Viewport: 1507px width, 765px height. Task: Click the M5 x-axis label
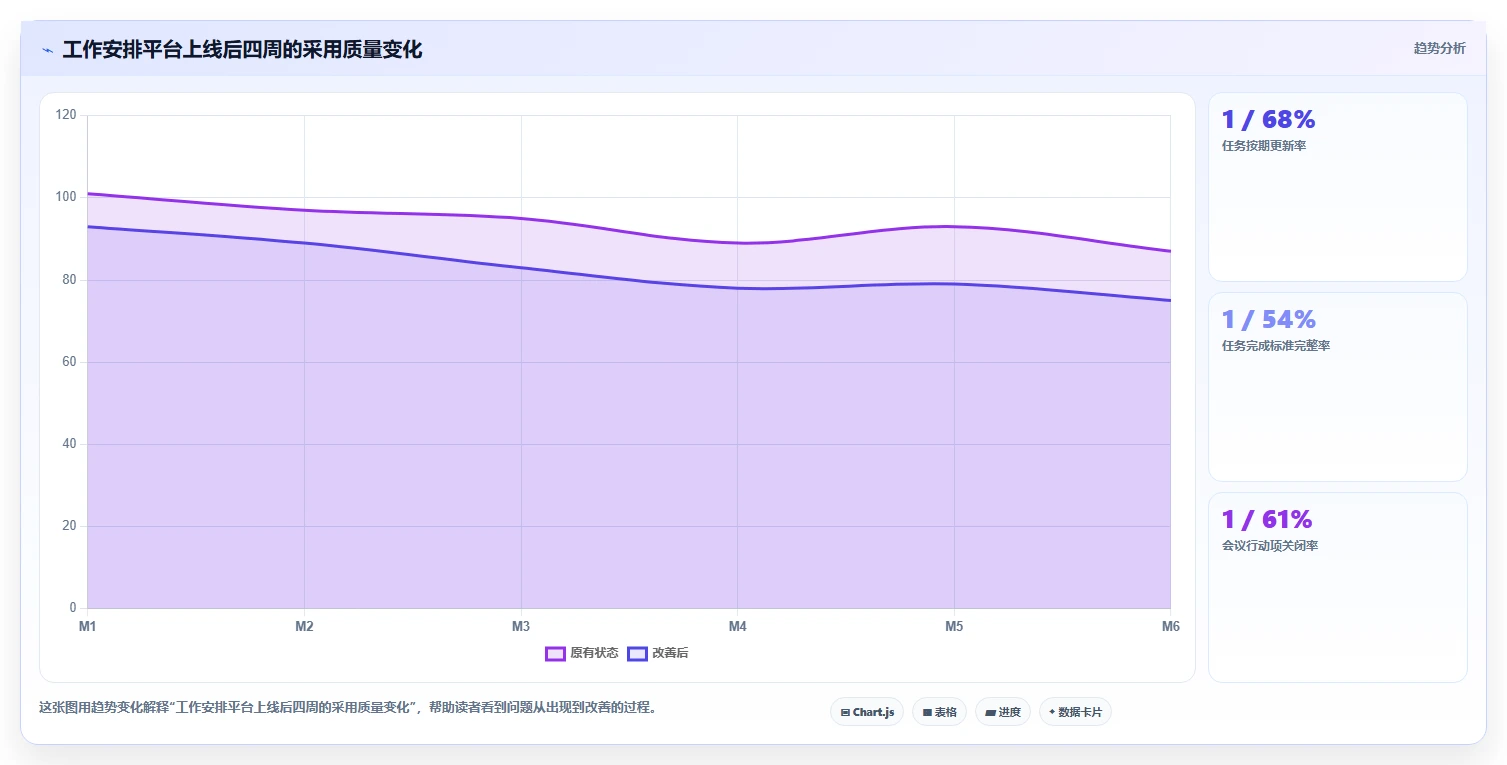(954, 627)
